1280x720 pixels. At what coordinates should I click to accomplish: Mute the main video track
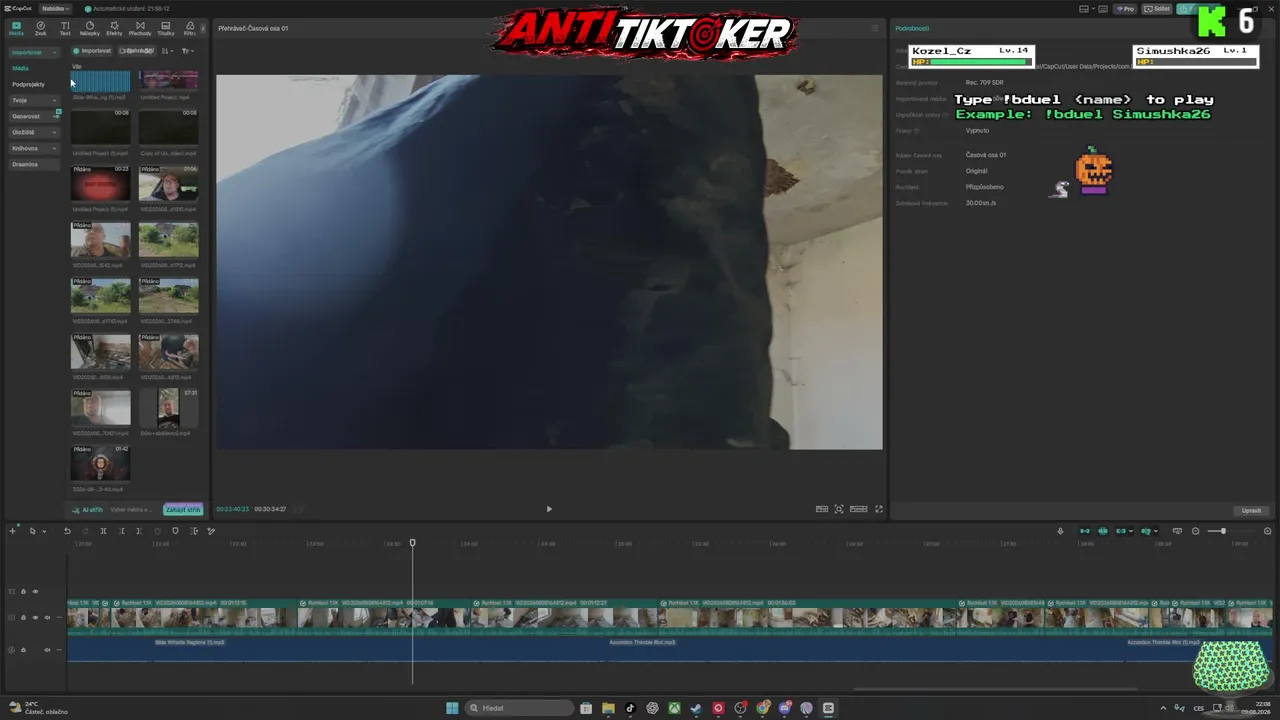tap(47, 618)
